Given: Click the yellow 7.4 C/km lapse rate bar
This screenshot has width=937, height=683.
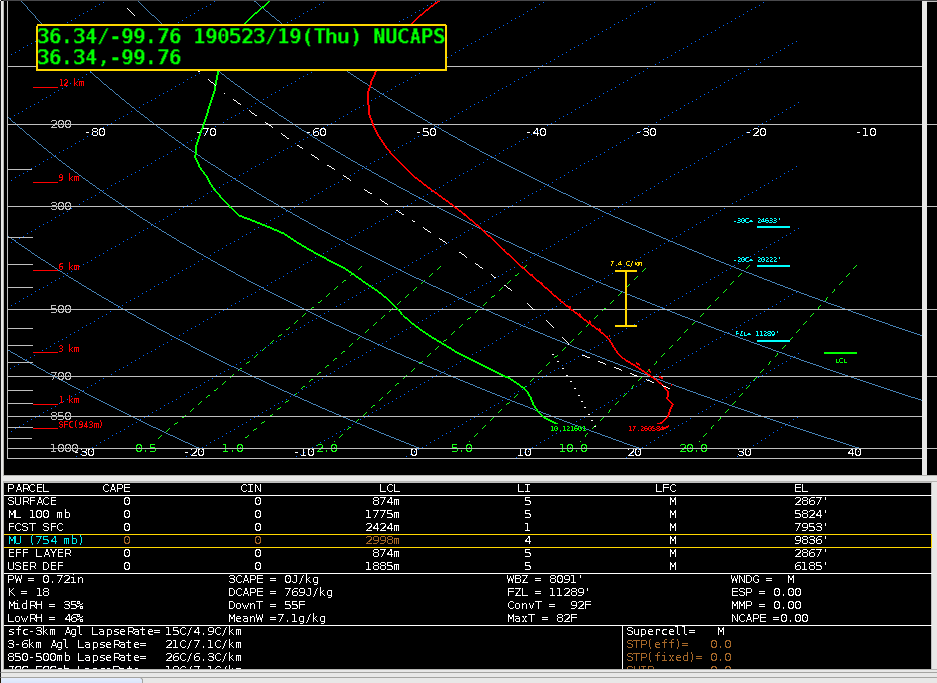Looking at the screenshot, I should (x=626, y=298).
